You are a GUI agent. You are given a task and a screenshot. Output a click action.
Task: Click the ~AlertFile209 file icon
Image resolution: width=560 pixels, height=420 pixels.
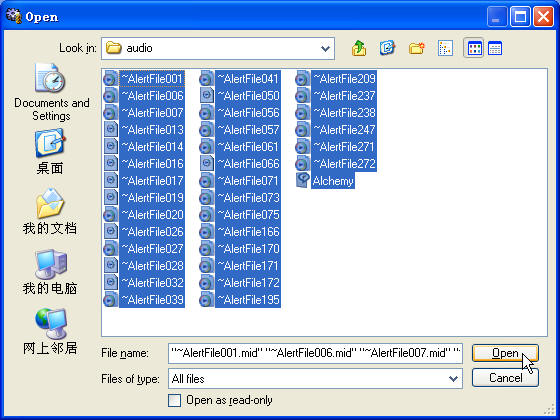[302, 79]
